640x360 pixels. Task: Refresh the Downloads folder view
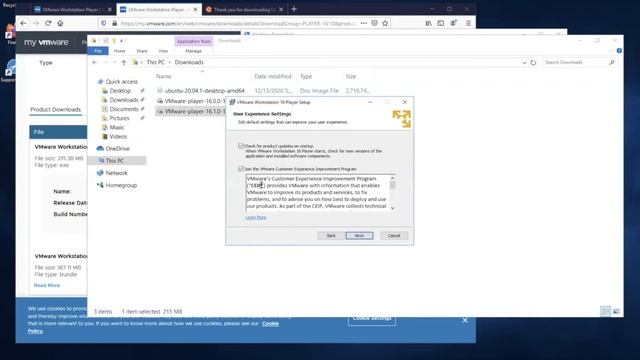pyautogui.click(x=533, y=62)
